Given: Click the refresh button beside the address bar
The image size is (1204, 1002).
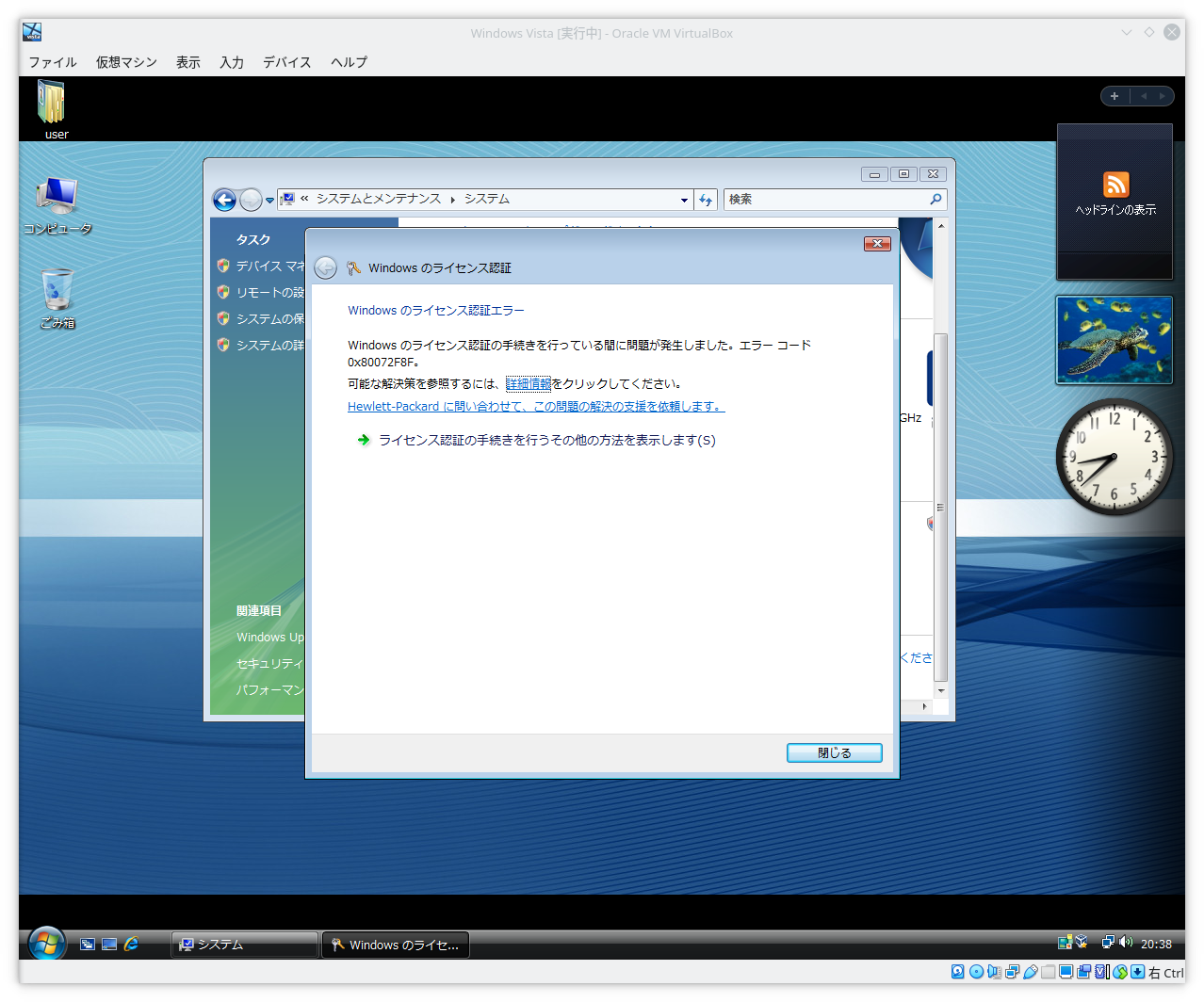Looking at the screenshot, I should (x=706, y=200).
